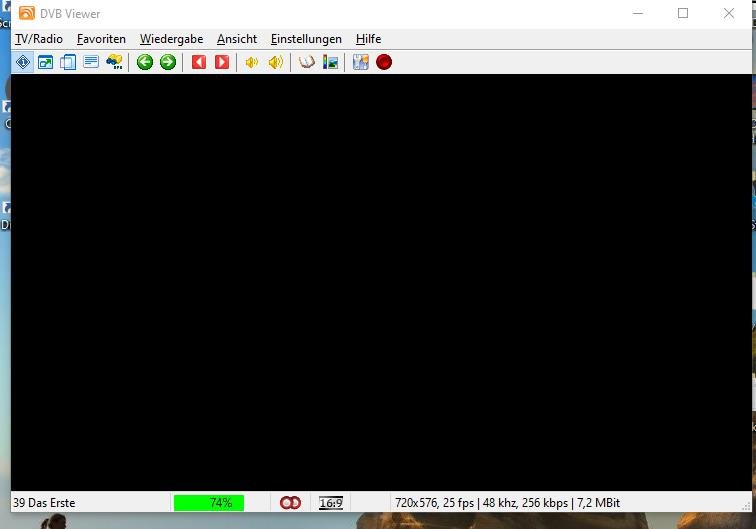
Task: Click the screenshot snapshot icon
Action: coord(361,62)
